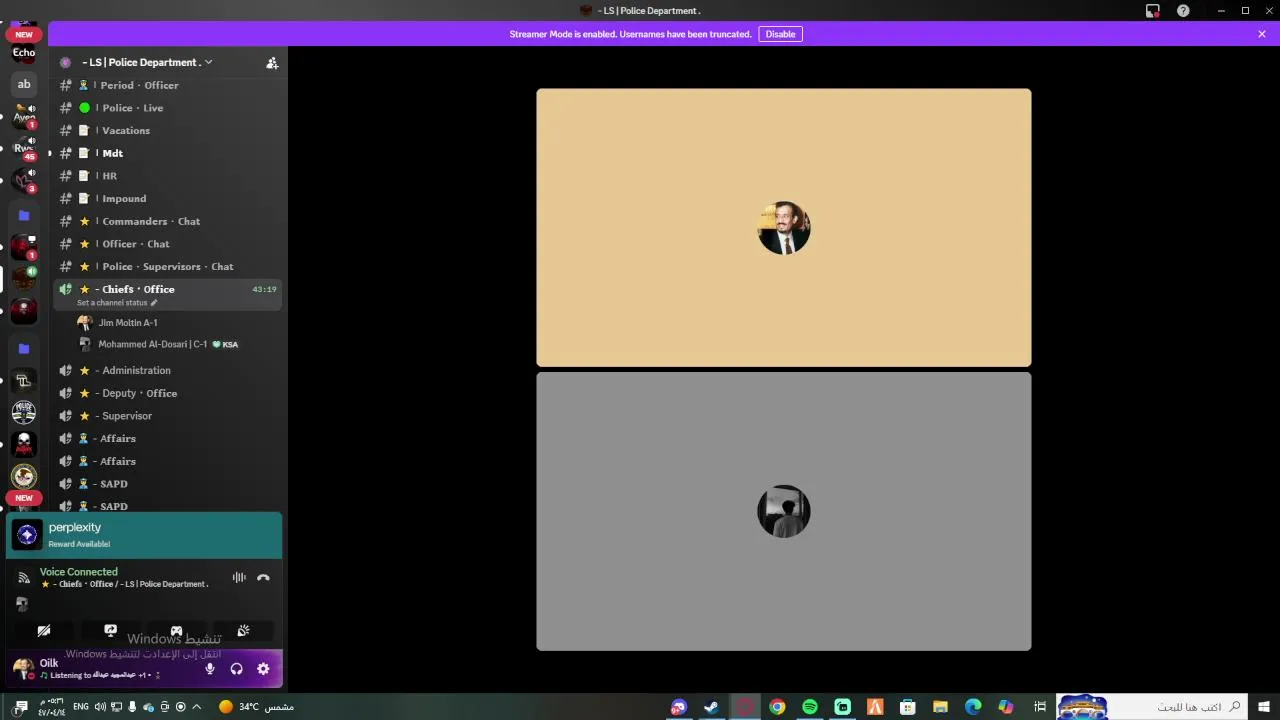The image size is (1280, 720).
Task: Open the Period · Officer channel
Action: pyautogui.click(x=167, y=85)
